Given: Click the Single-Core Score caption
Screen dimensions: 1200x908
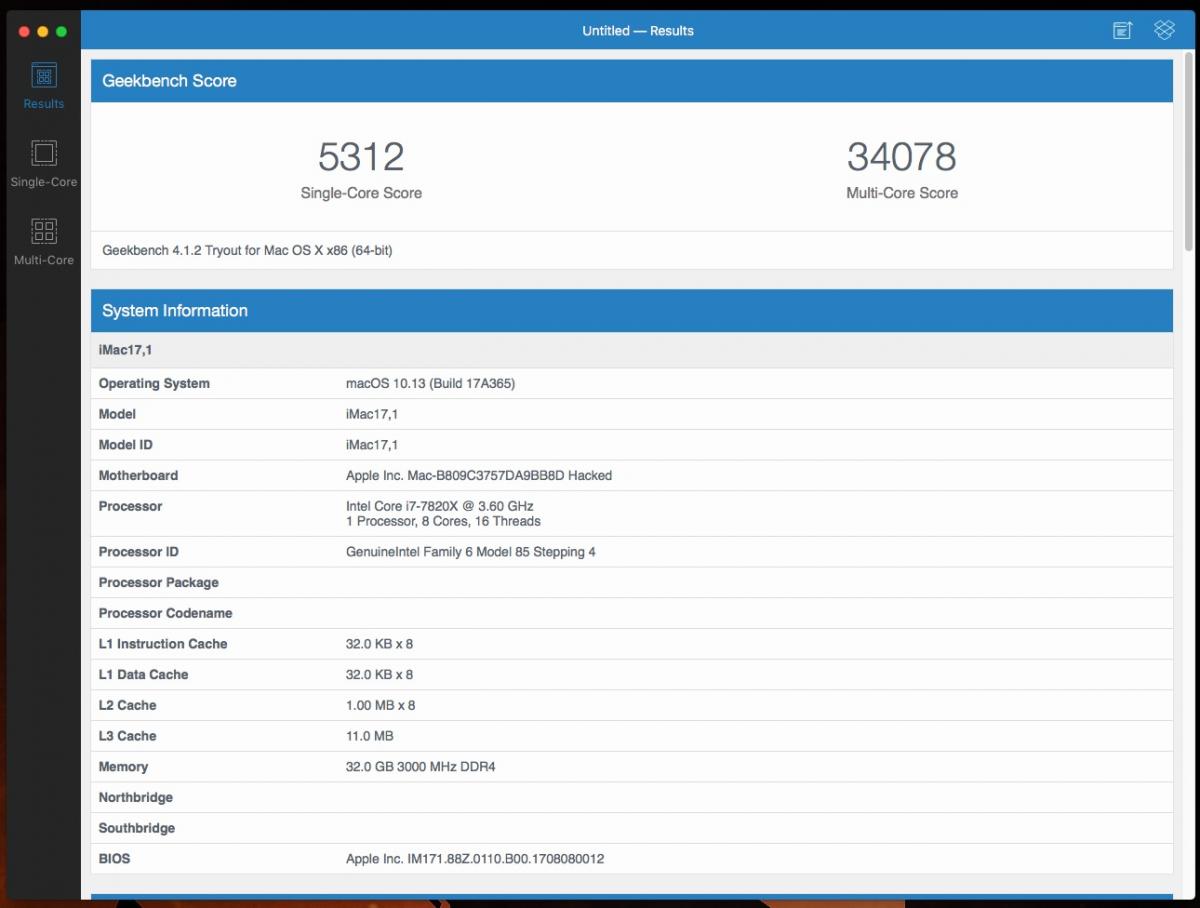Looking at the screenshot, I should 361,193.
